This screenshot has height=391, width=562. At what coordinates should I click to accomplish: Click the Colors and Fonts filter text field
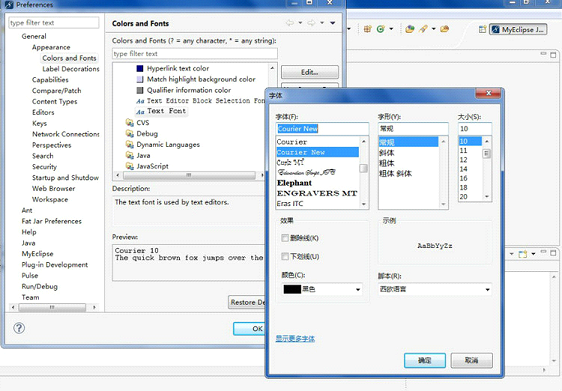click(195, 54)
